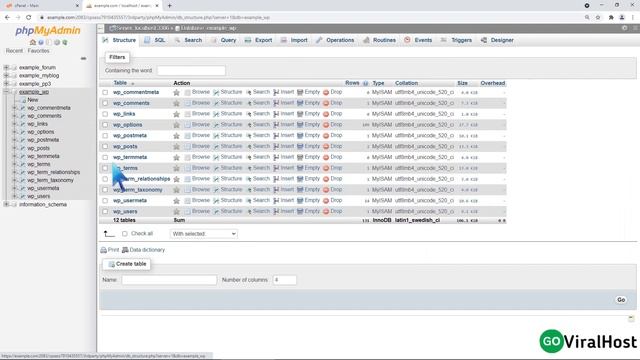
Task: Browse the wp_usermeta table
Action: point(197,200)
